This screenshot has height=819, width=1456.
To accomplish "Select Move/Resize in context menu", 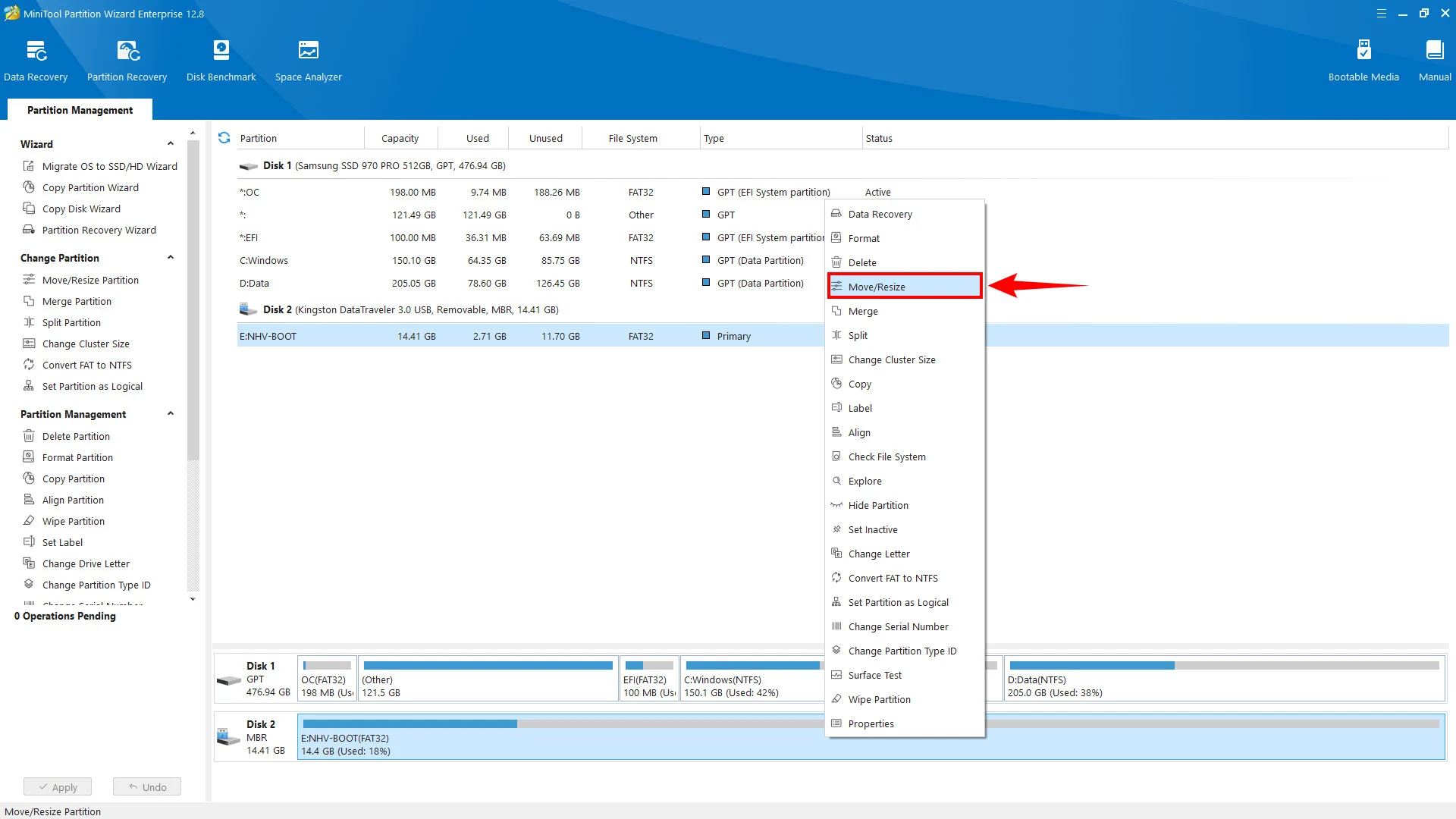I will pyautogui.click(x=905, y=287).
